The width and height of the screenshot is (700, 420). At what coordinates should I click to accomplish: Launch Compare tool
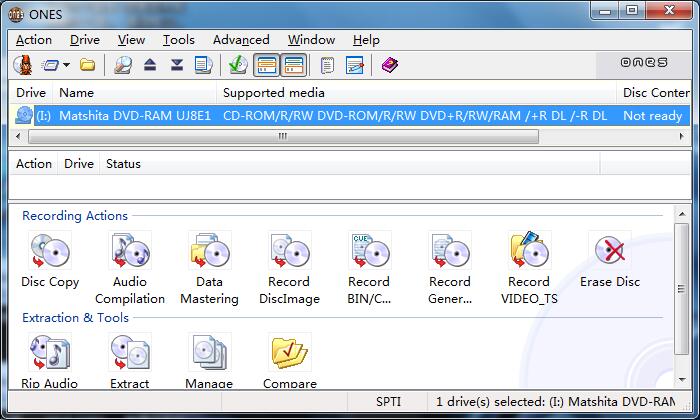tap(290, 361)
